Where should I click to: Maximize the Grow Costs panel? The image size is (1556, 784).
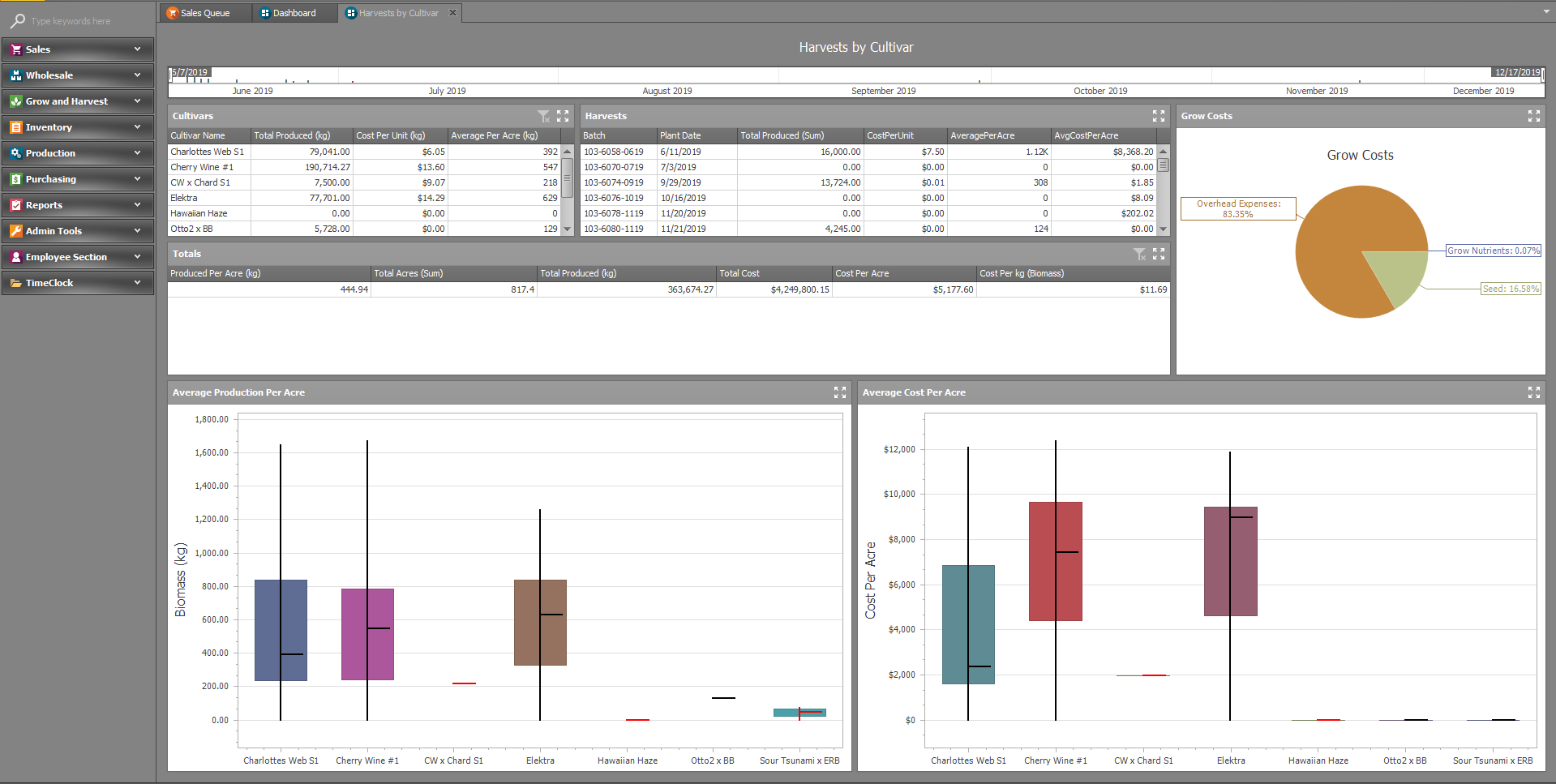click(1534, 116)
